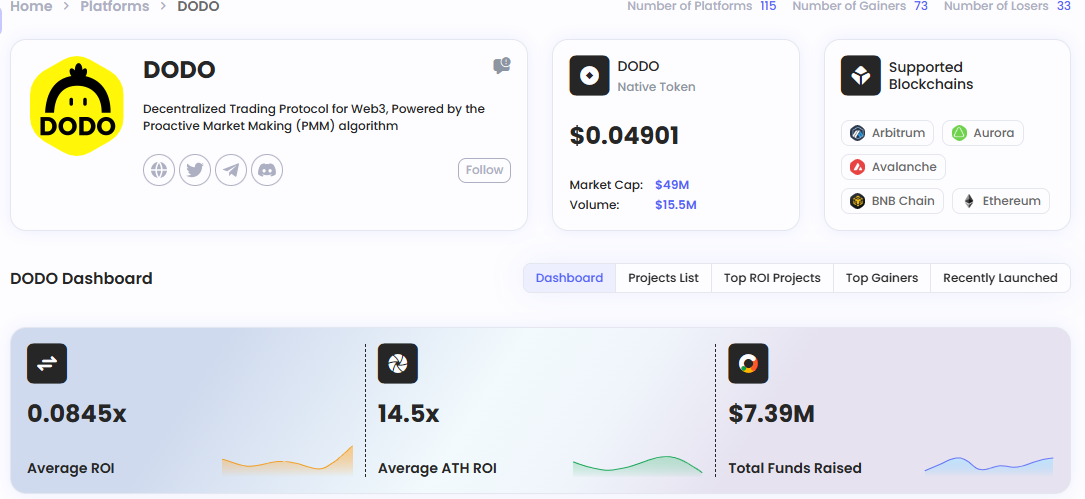Select the Arbitrum blockchain chip
This screenshot has width=1085, height=499.
888,133
